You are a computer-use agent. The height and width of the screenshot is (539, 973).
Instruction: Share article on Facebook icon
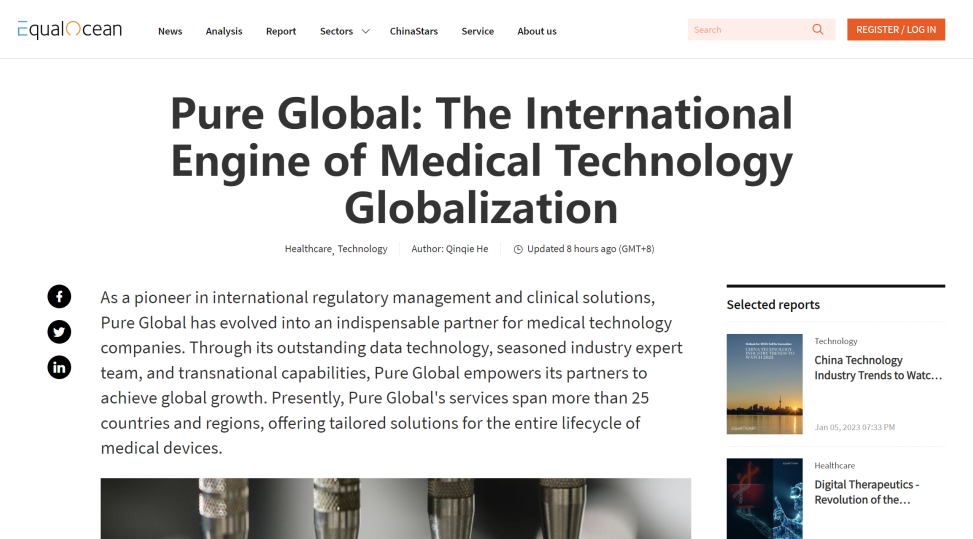(x=59, y=296)
